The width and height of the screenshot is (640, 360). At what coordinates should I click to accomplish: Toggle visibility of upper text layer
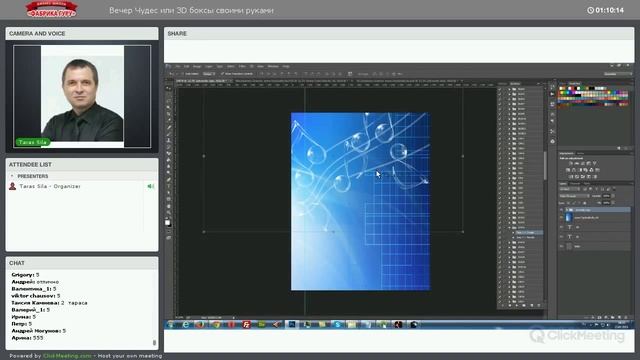[x=561, y=227]
